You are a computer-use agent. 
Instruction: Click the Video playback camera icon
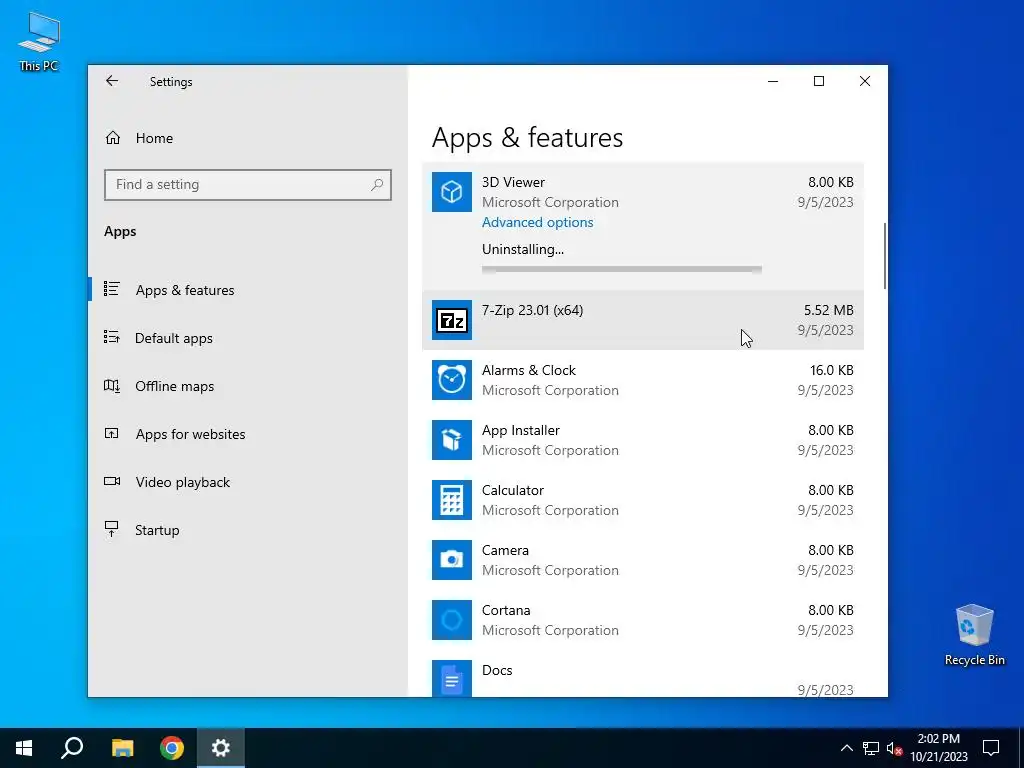pos(112,481)
